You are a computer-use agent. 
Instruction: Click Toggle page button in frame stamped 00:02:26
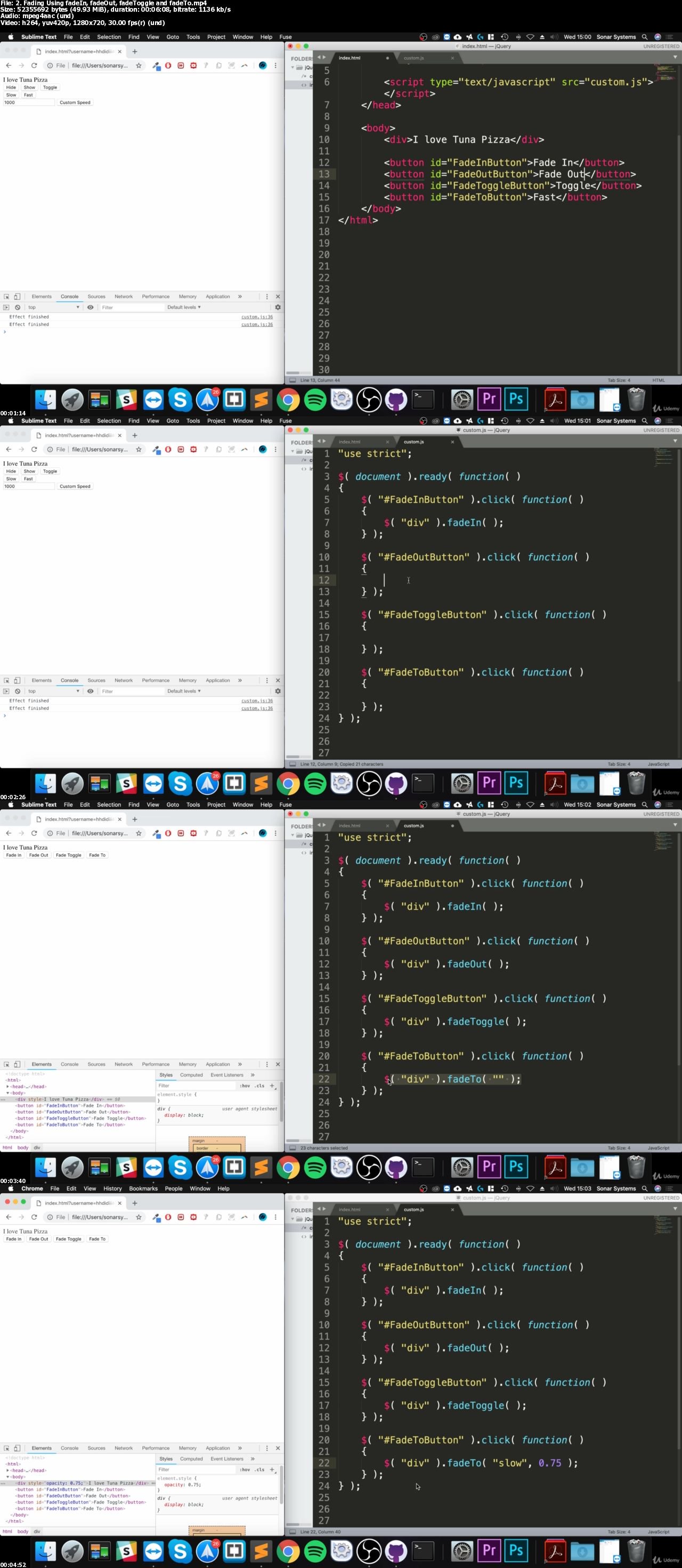click(x=50, y=472)
